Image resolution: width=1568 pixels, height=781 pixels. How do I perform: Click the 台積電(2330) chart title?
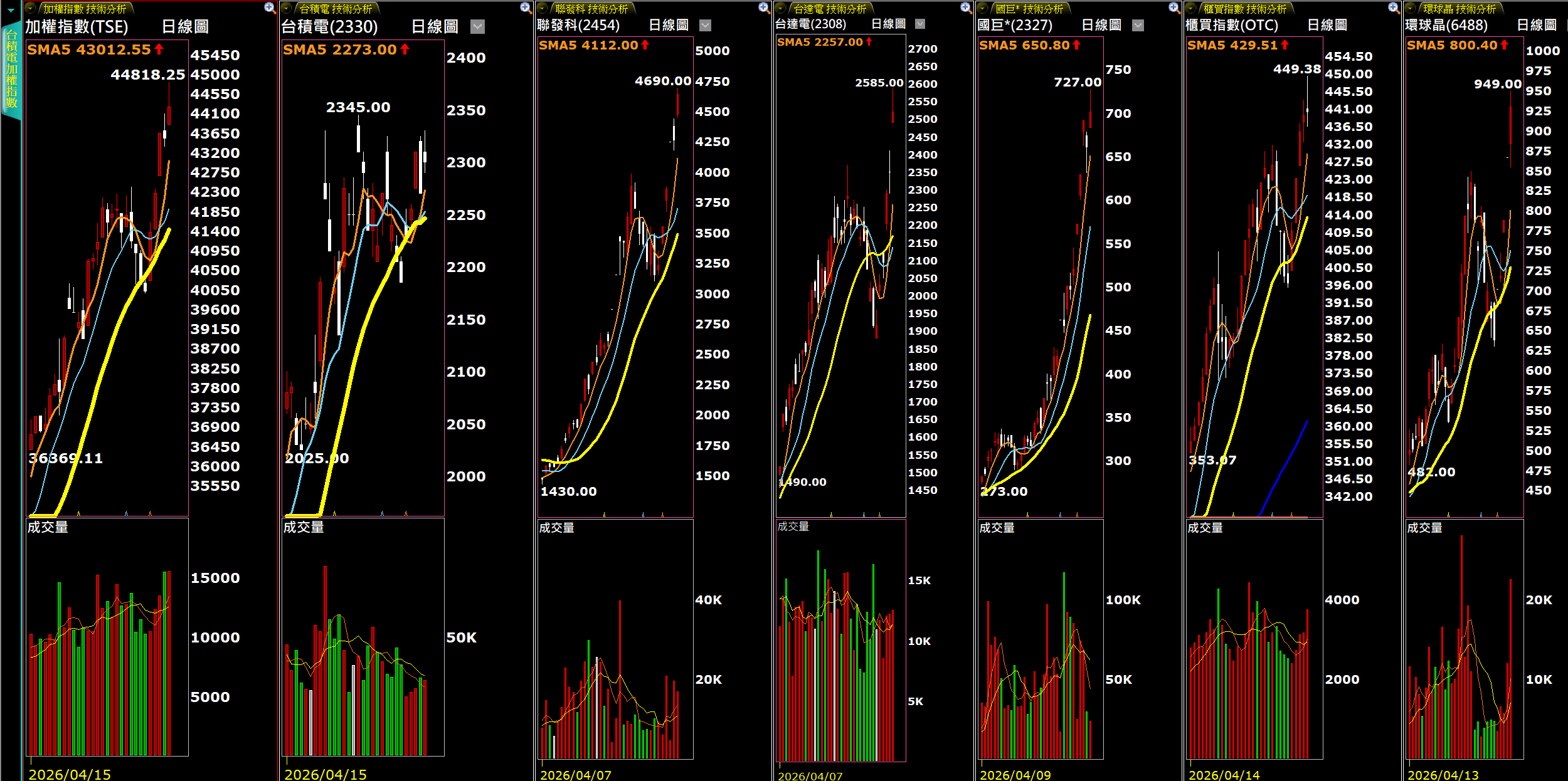(329, 27)
